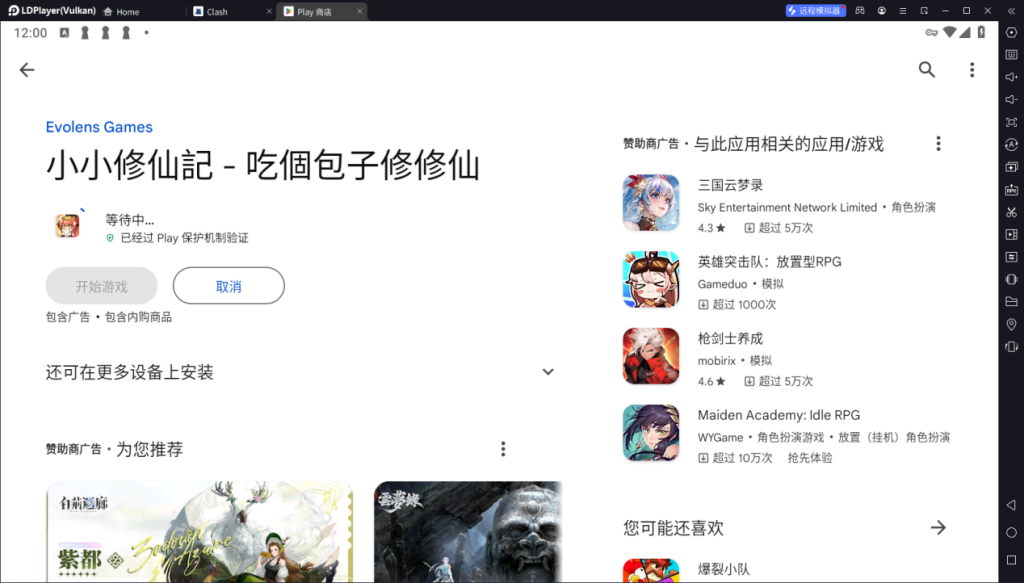This screenshot has height=583, width=1024.
Task: Click the install APK icon
Action: [1012, 189]
